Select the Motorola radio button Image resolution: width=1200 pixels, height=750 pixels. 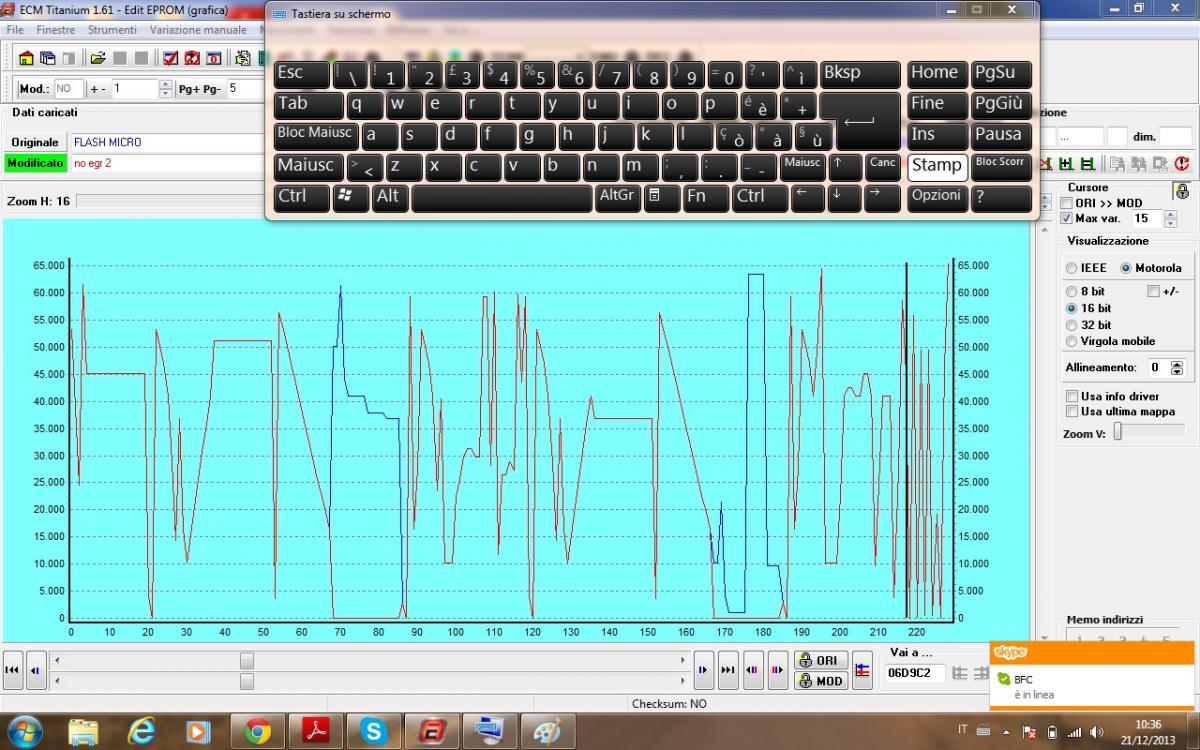(1126, 268)
